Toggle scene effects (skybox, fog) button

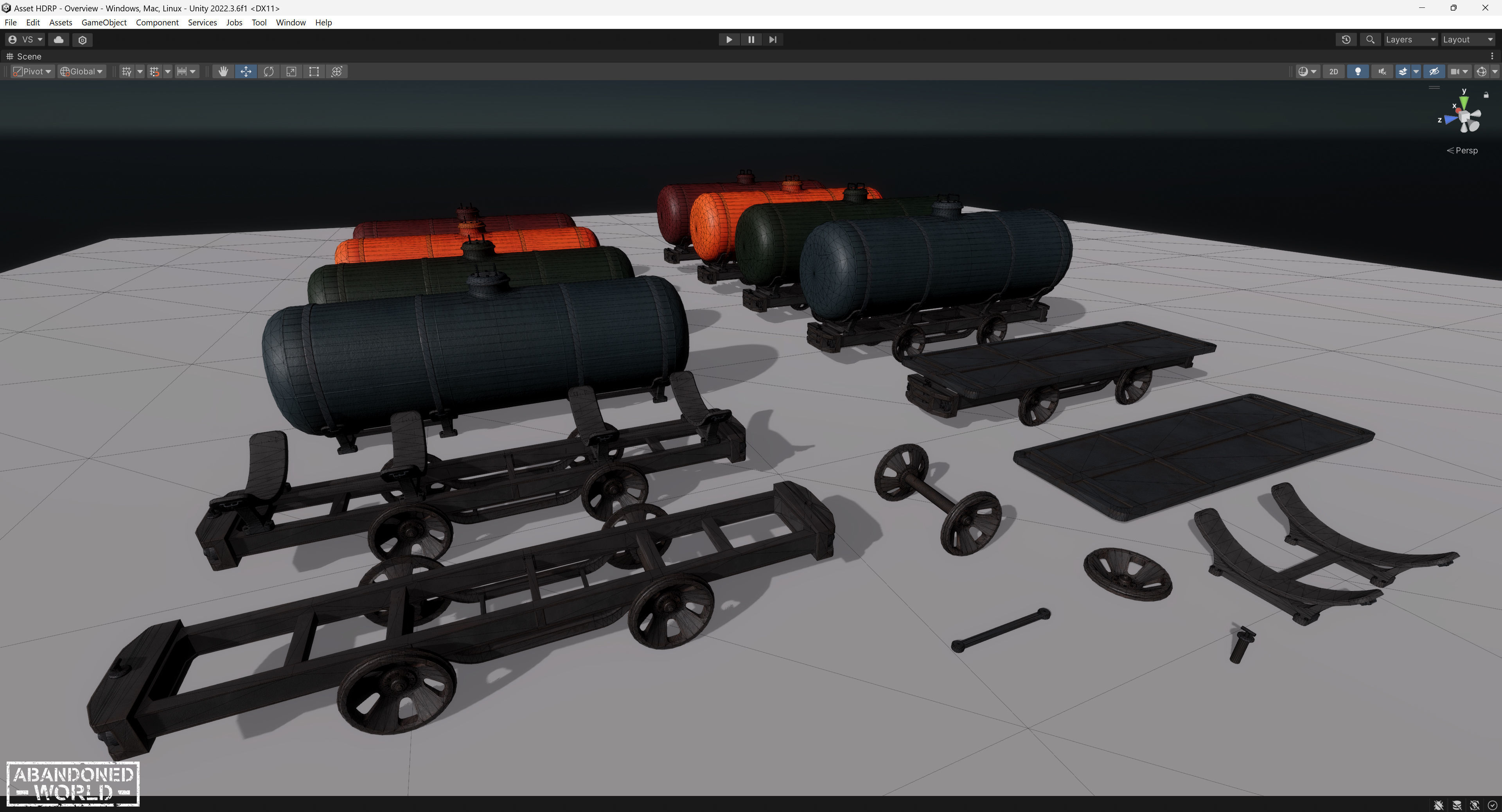coord(1402,72)
